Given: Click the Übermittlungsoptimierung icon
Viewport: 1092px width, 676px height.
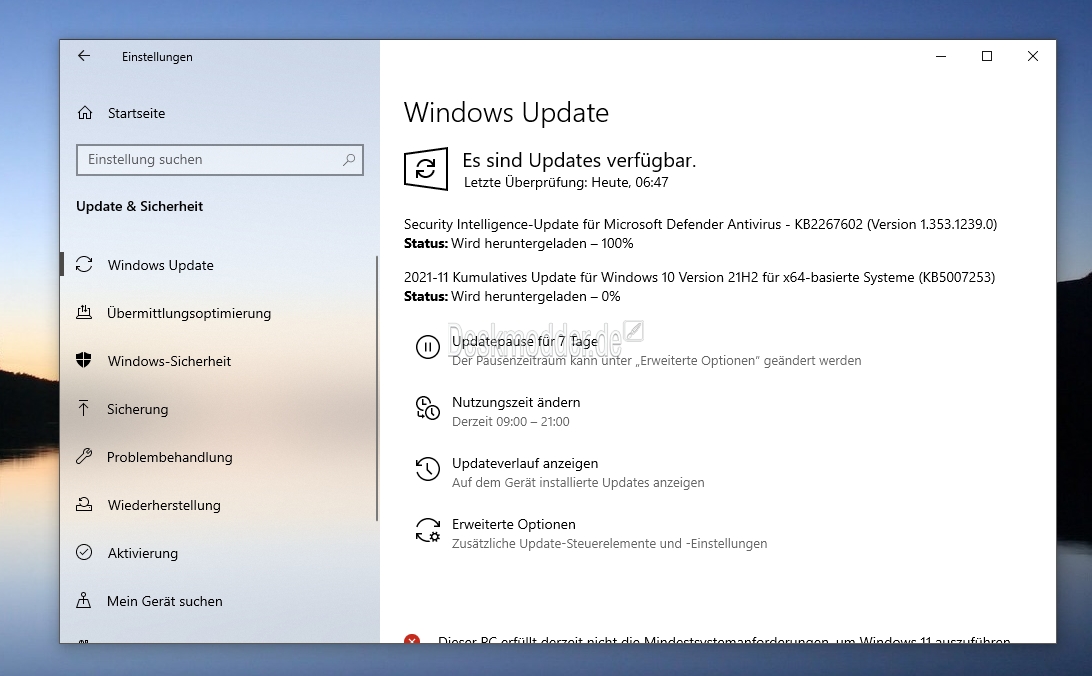Looking at the screenshot, I should 84,313.
